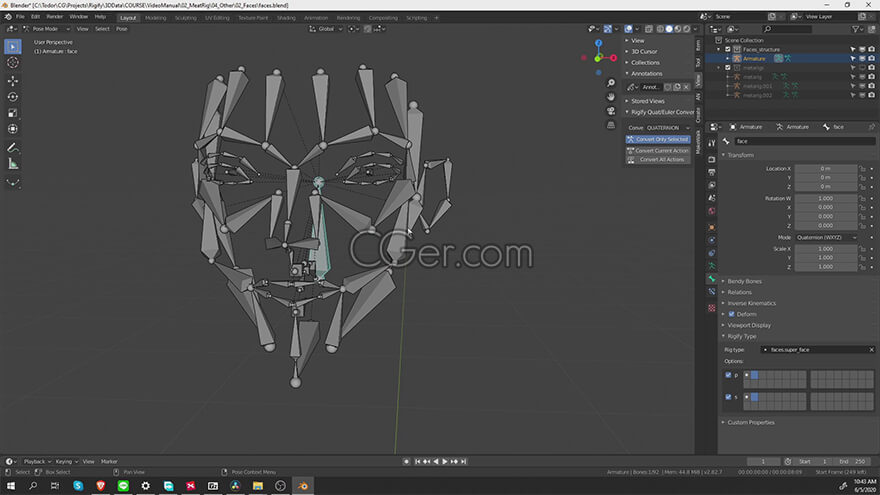Toggle the metarigs collection checkbox in outliner
Viewport: 880px width, 495px height.
click(x=728, y=68)
